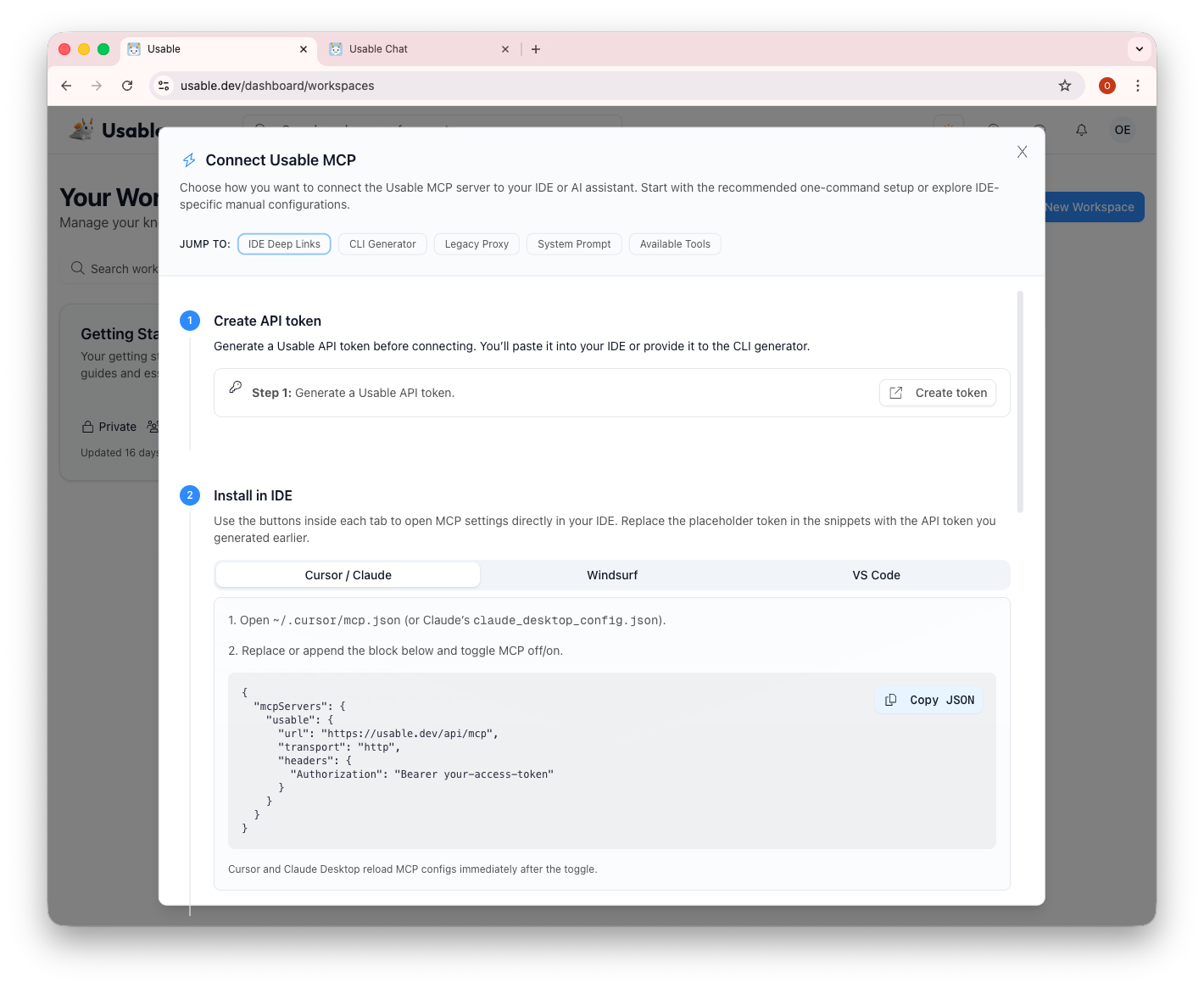Click the bookmark star in the address bar
Viewport: 1204px width, 989px height.
tap(1065, 85)
